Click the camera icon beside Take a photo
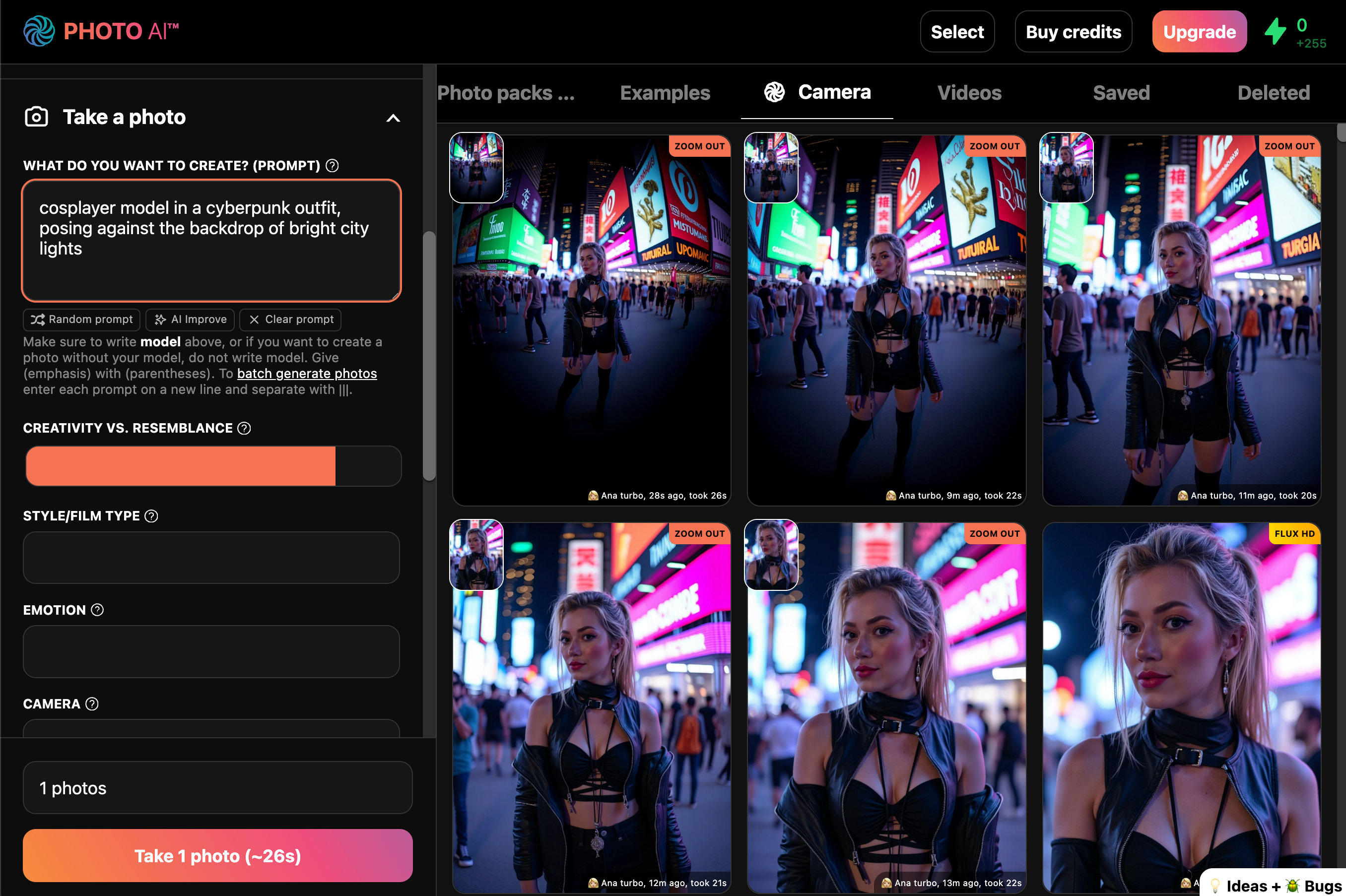The height and width of the screenshot is (896, 1346). pyautogui.click(x=37, y=117)
